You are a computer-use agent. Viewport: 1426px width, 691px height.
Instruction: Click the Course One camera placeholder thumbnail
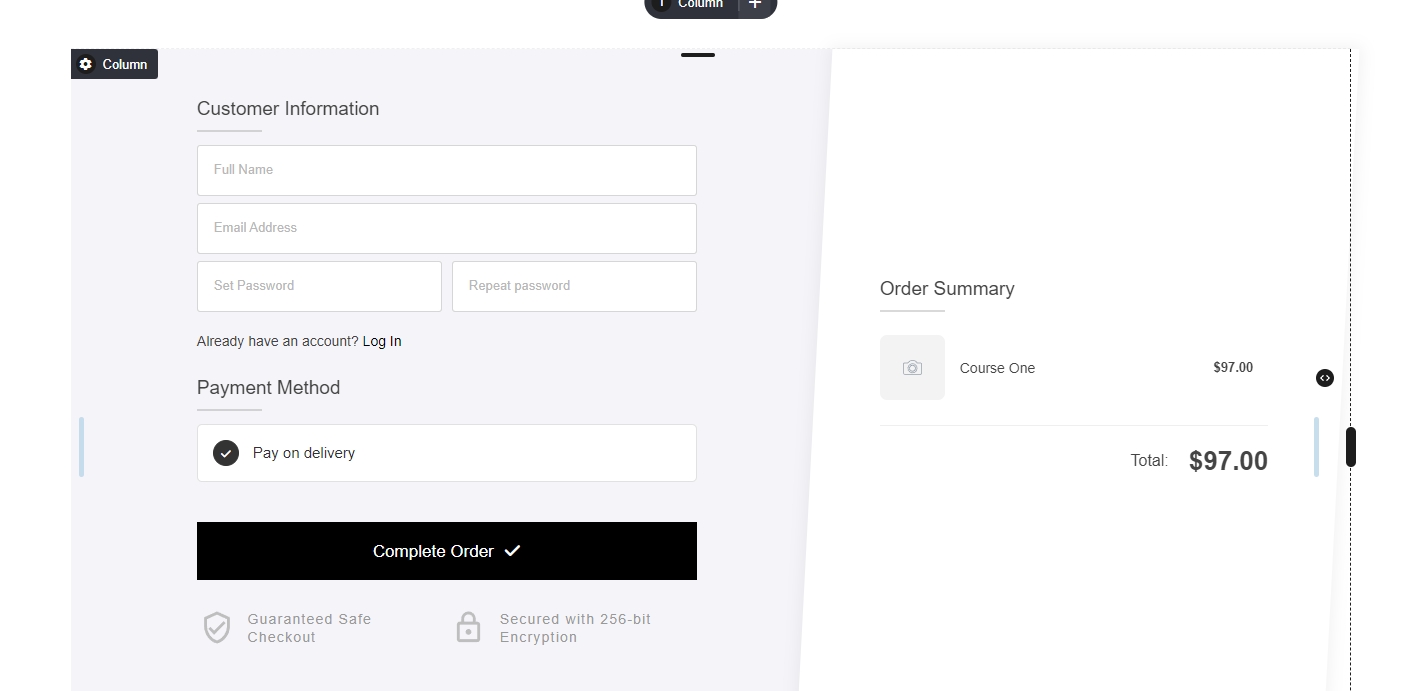coord(912,368)
